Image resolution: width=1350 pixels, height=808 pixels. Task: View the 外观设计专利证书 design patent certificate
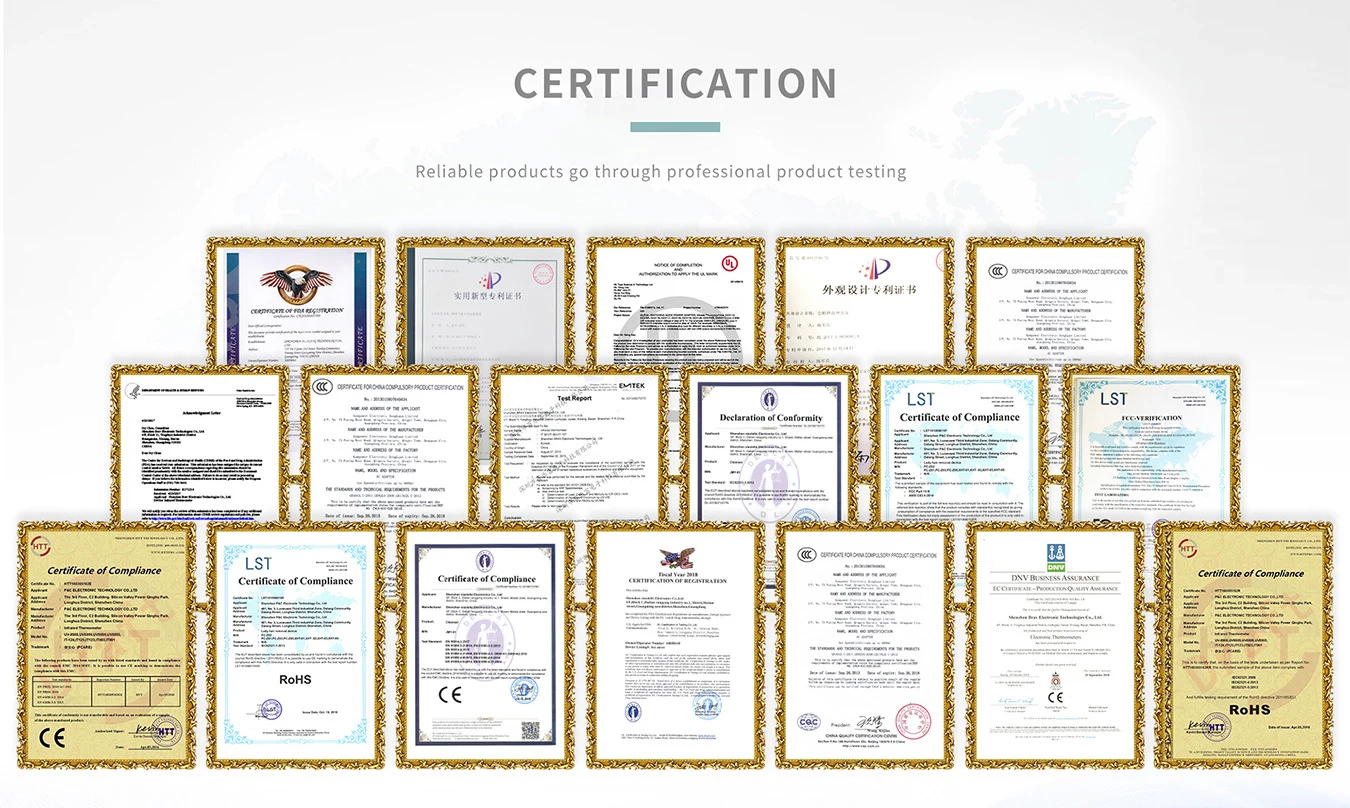(865, 300)
